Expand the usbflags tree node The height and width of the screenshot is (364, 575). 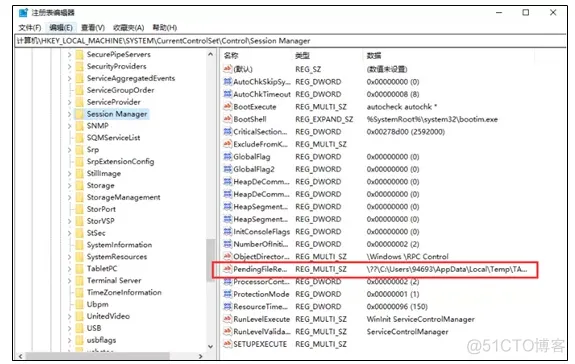69,340
